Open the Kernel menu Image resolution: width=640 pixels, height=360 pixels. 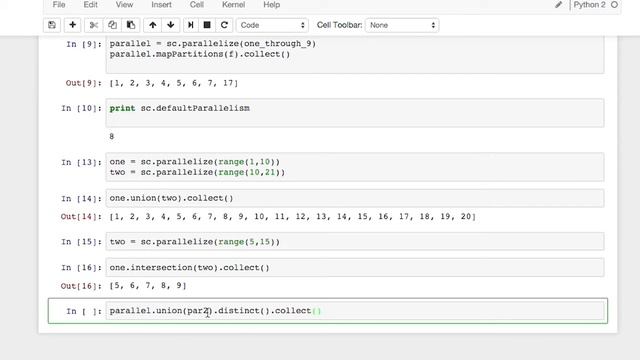[x=233, y=5]
